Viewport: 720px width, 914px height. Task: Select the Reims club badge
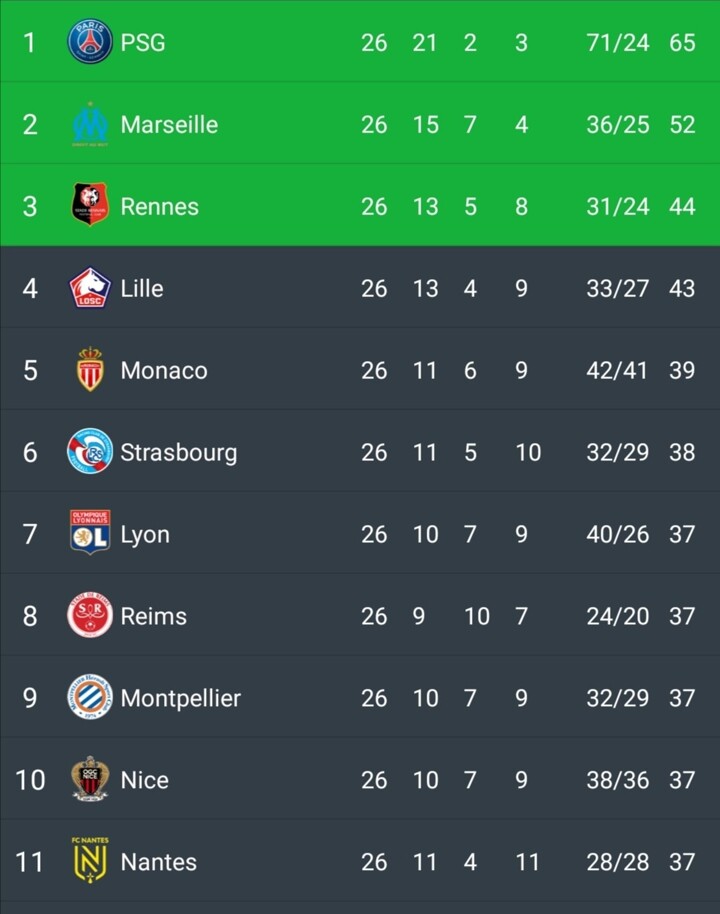click(90, 616)
